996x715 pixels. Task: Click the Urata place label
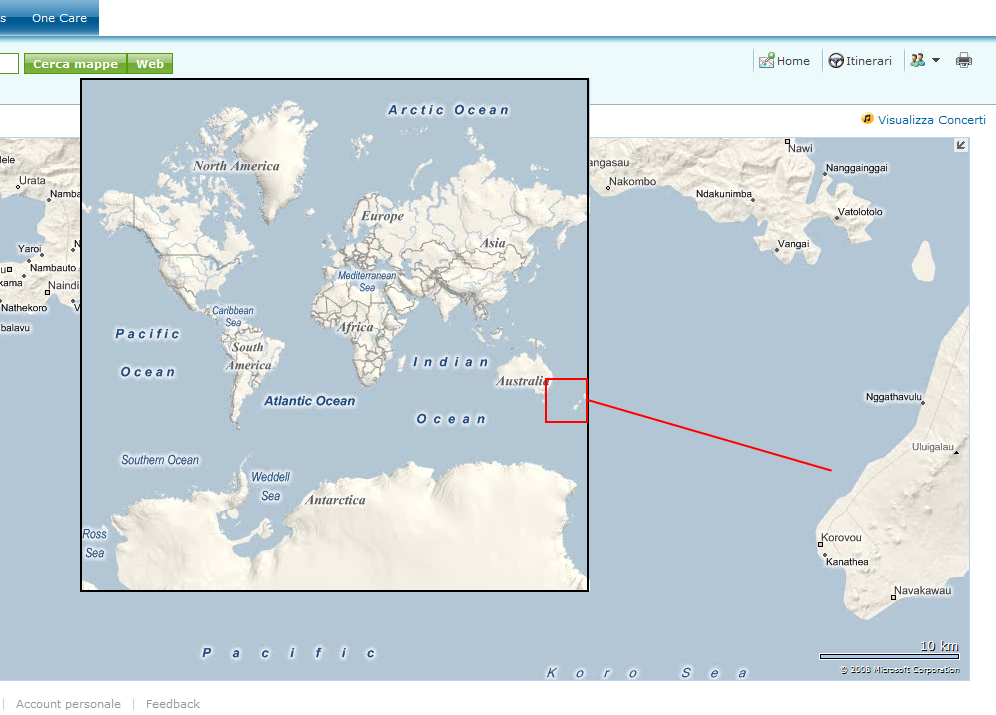[x=32, y=180]
